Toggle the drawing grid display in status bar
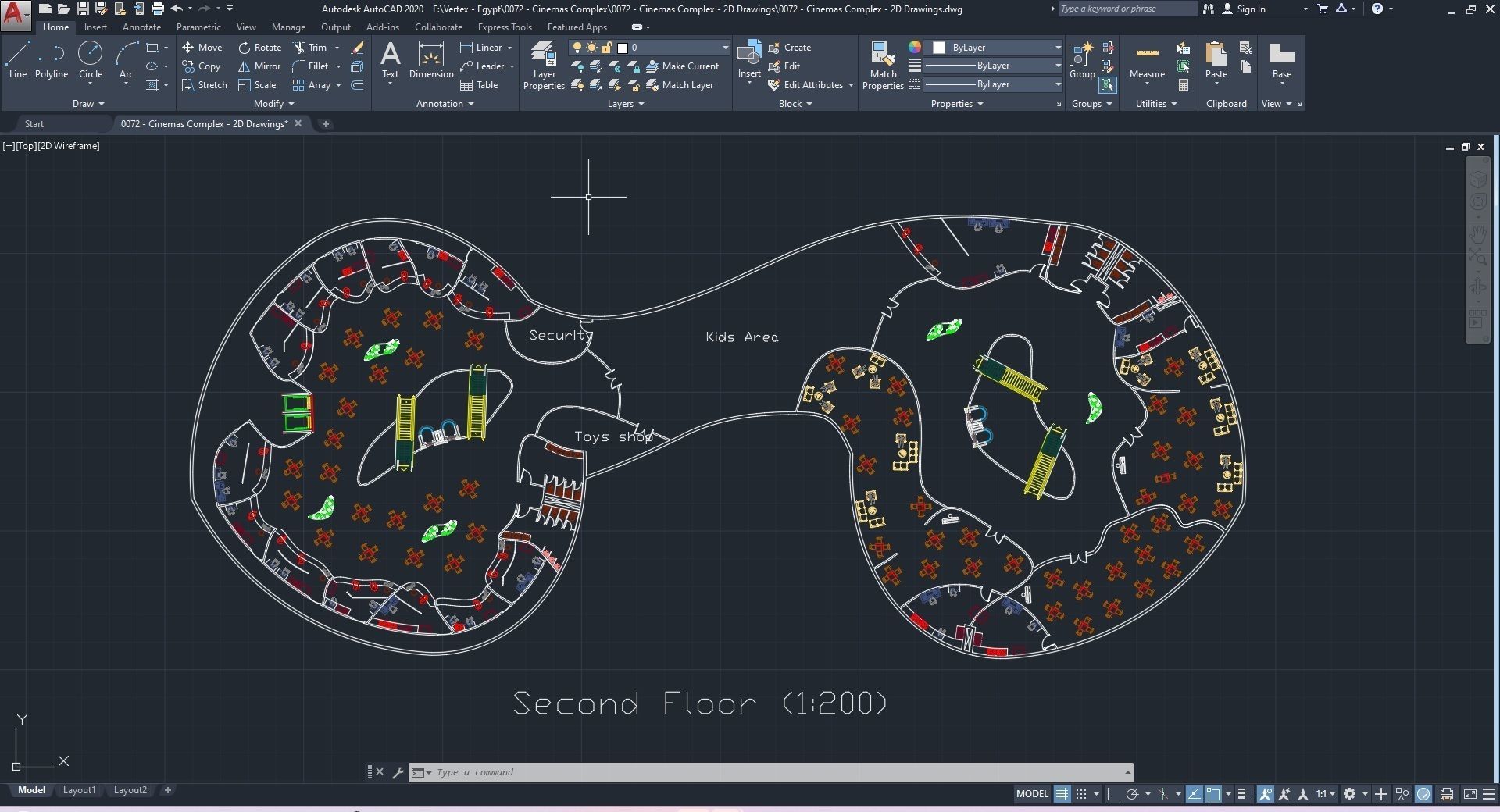This screenshot has width=1500, height=812. pos(1062,794)
